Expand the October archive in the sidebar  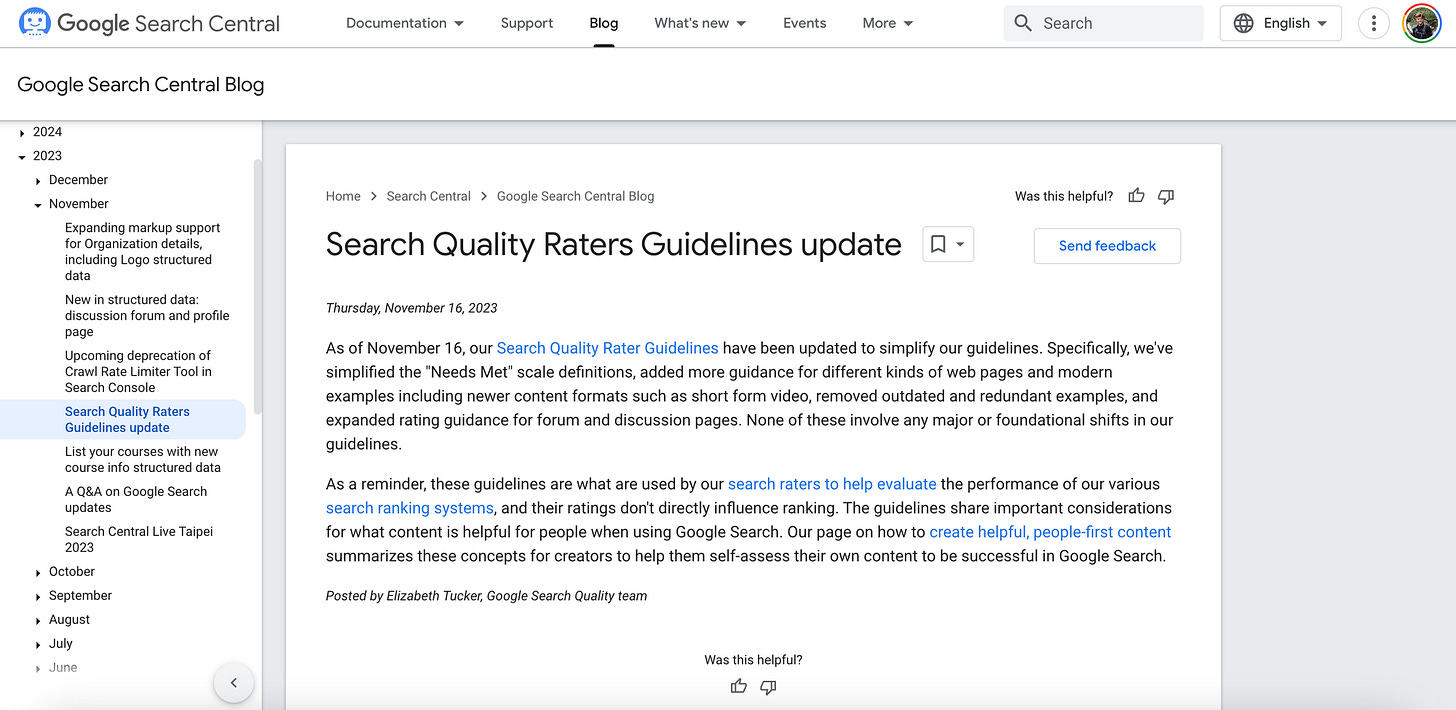pos(38,571)
